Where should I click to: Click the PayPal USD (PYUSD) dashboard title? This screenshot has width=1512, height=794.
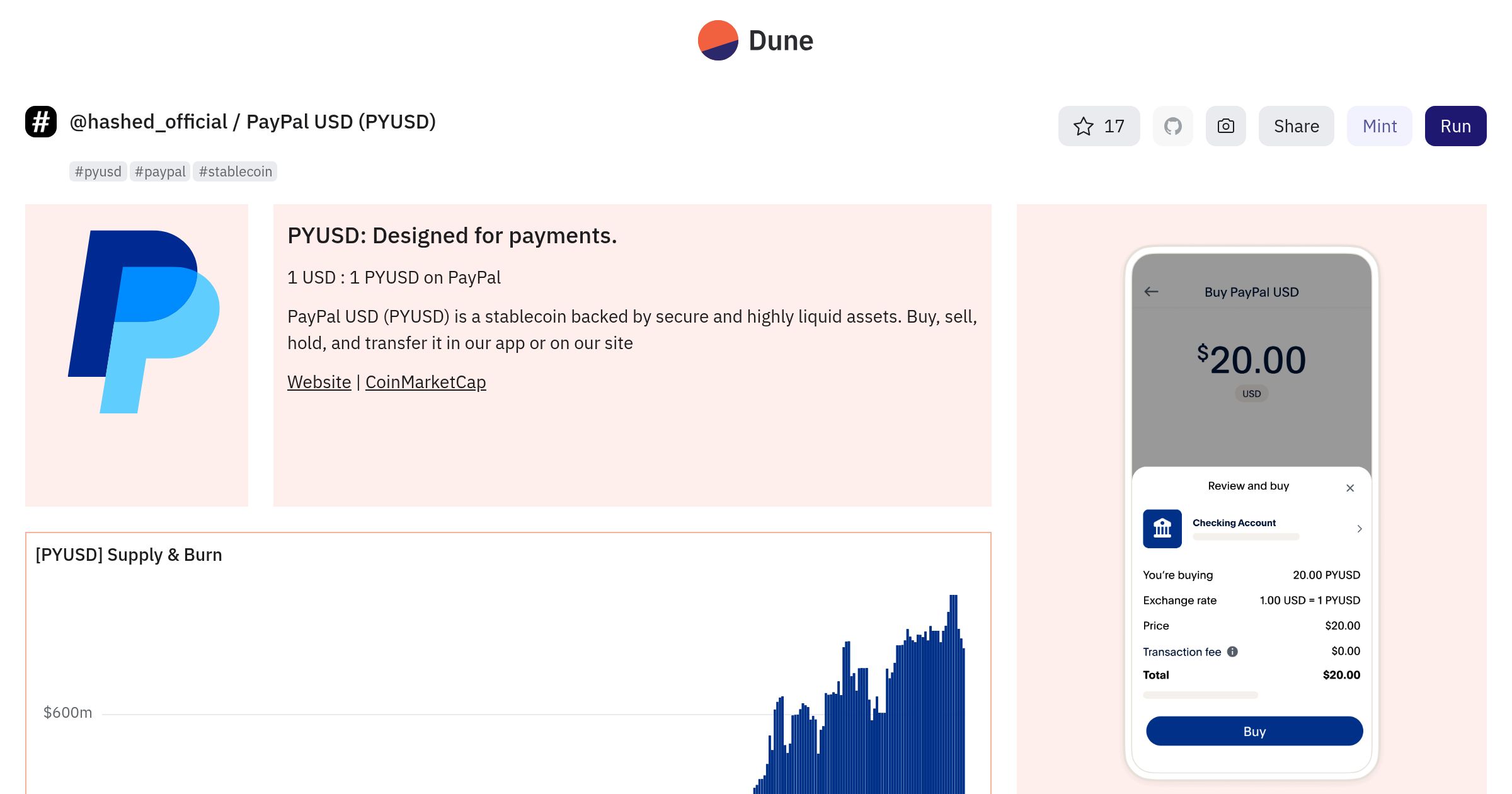click(x=341, y=122)
